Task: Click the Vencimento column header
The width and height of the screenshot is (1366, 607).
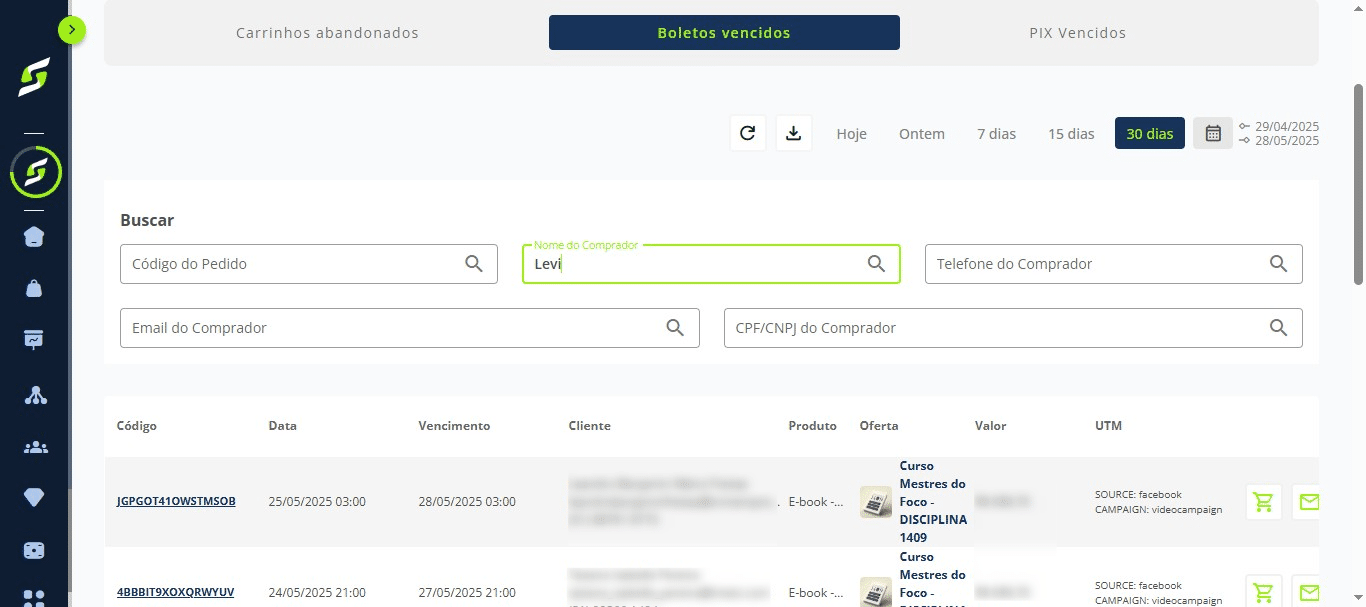Action: click(x=454, y=426)
